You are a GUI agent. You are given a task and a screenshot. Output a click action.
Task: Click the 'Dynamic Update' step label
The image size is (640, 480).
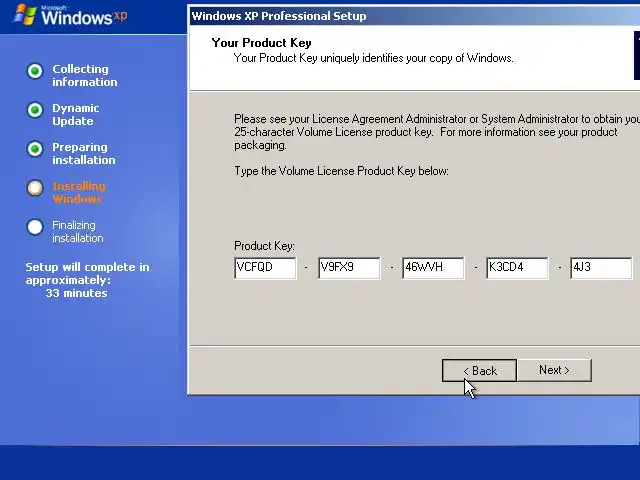(76, 114)
